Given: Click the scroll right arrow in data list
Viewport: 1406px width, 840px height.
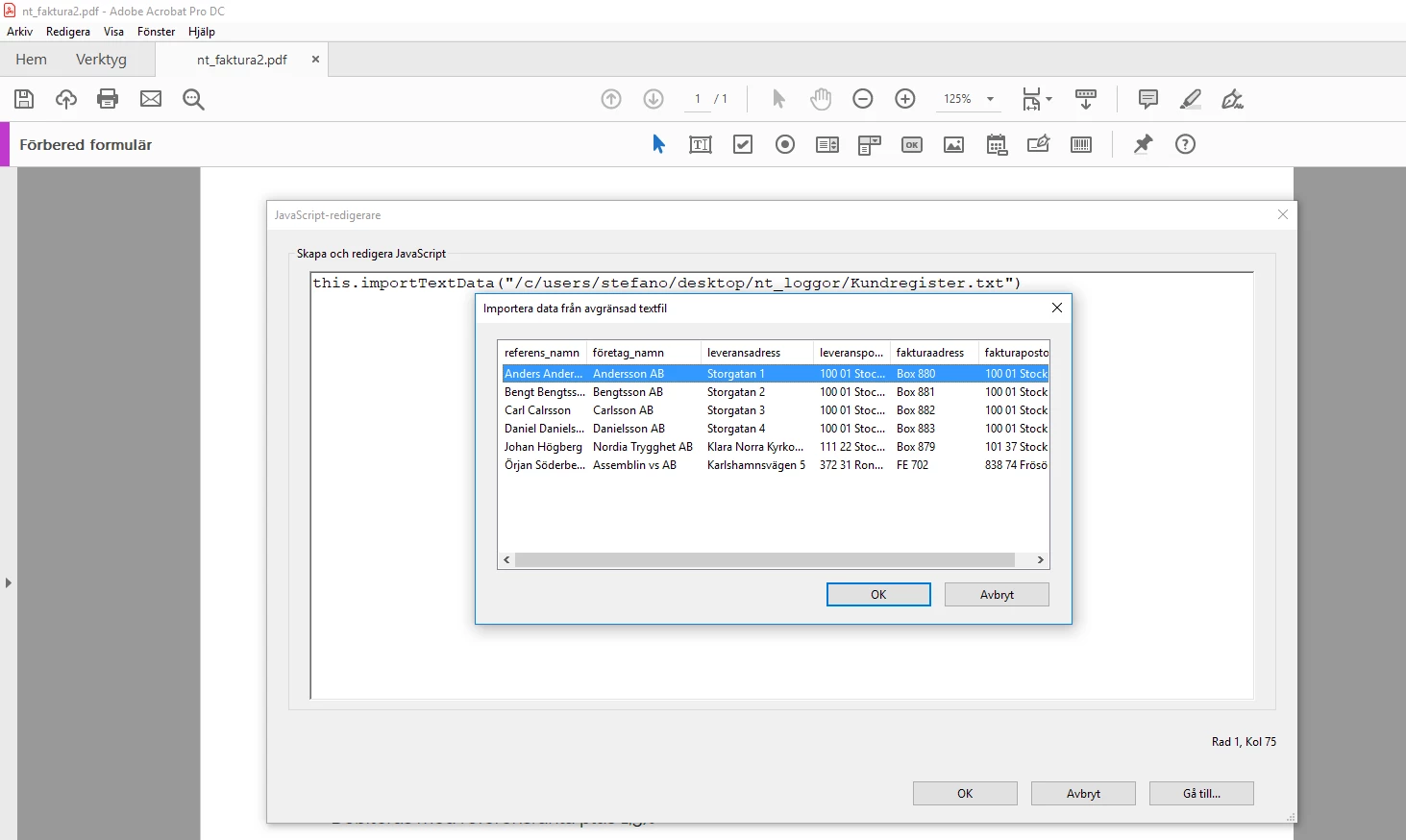Looking at the screenshot, I should tap(1040, 559).
